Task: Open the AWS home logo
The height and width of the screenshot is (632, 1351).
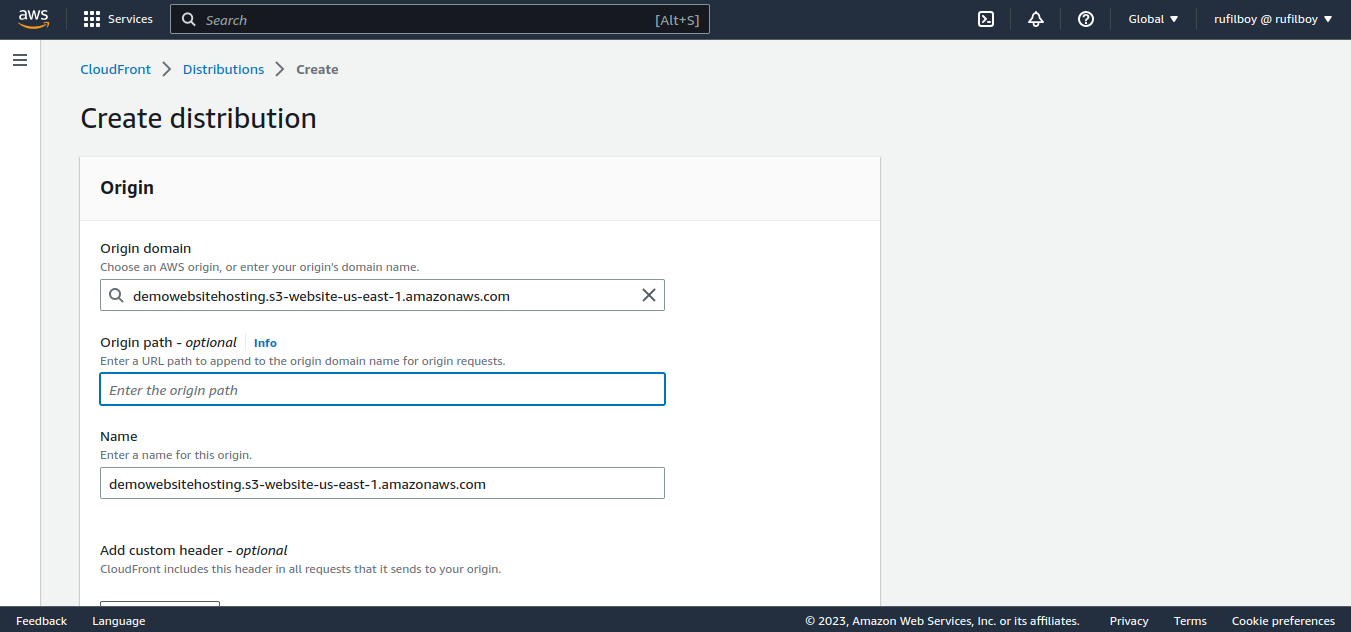Action: (33, 19)
